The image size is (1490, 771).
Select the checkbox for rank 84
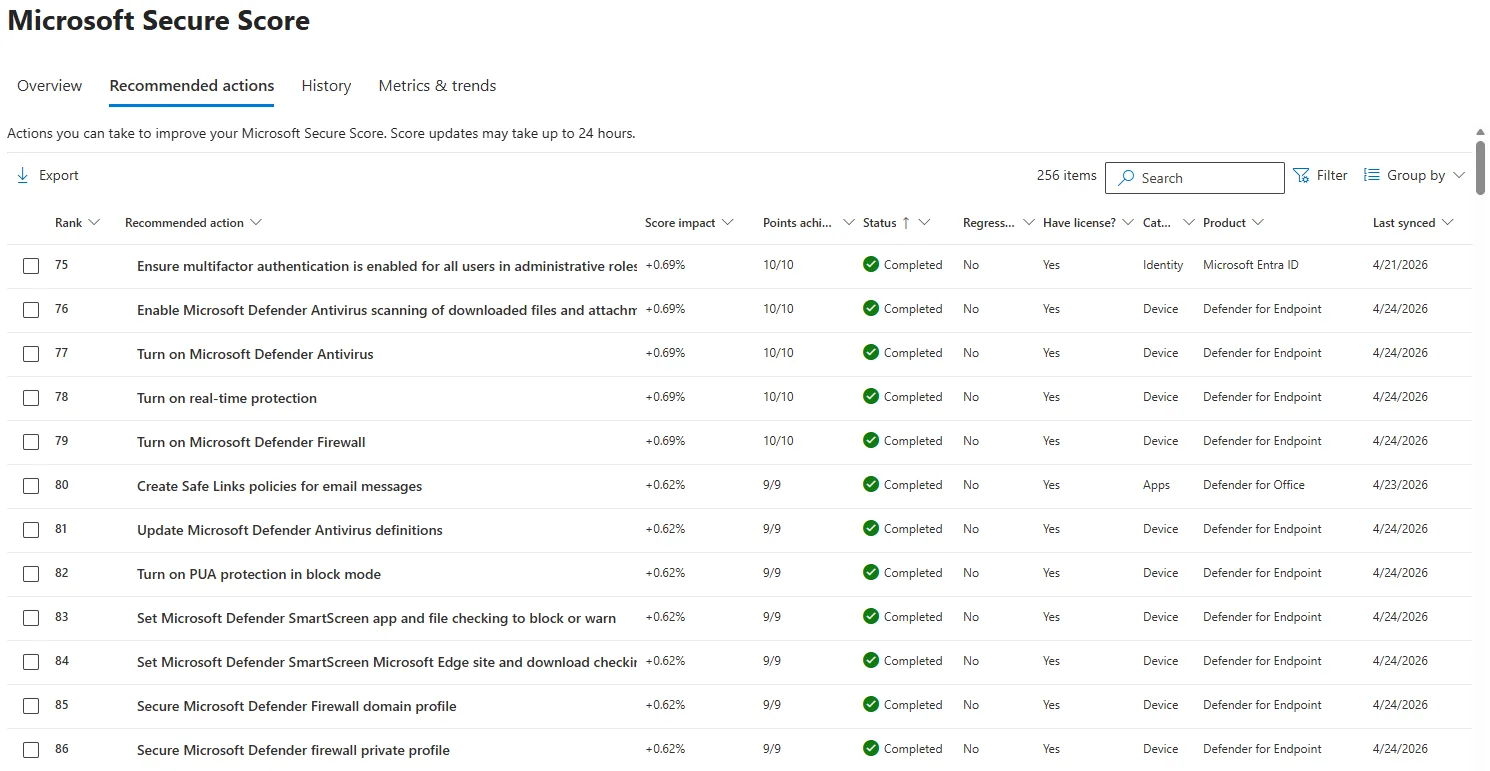click(31, 662)
